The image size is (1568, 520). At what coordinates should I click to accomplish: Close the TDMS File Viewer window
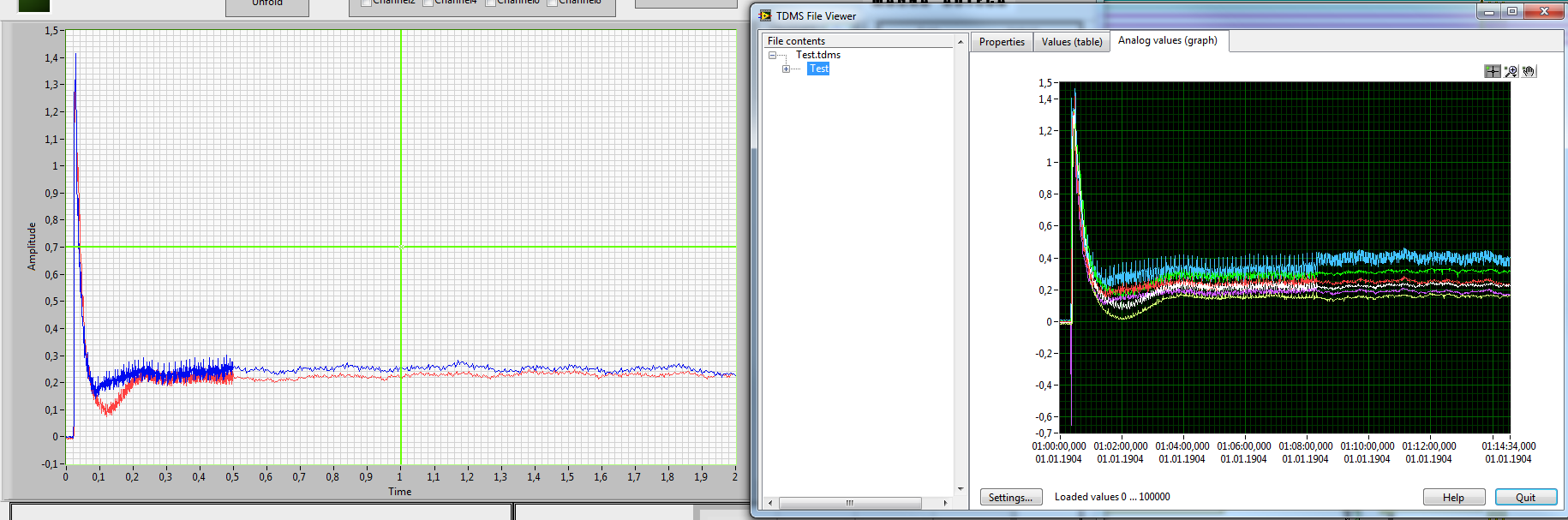tap(1544, 11)
